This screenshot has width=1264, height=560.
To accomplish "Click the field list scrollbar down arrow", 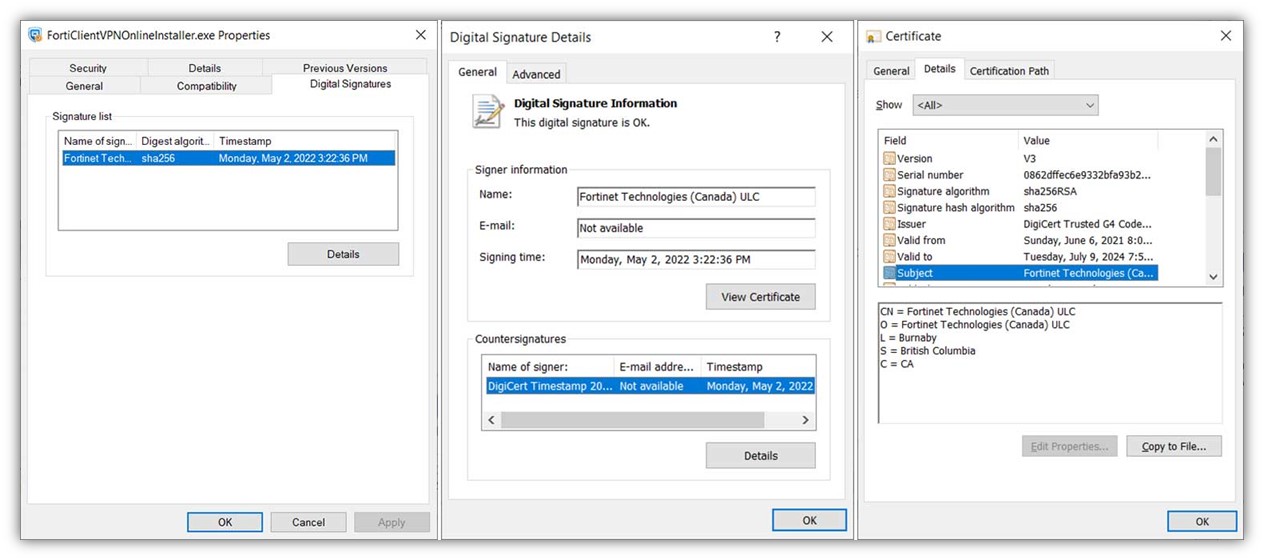I will (1214, 277).
